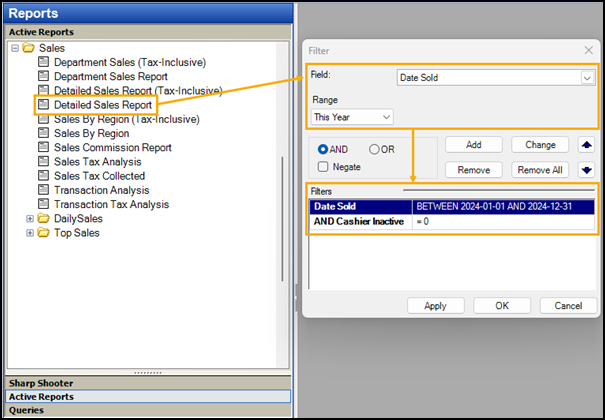Click the Remove button
This screenshot has width=605, height=420.
474,170
